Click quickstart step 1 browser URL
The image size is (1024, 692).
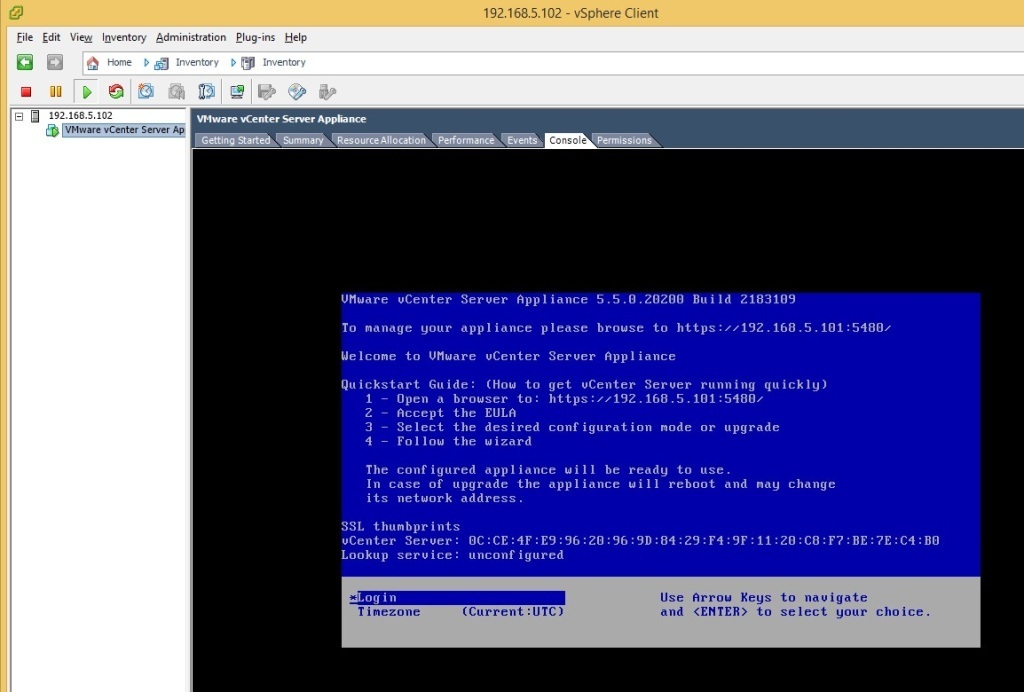(656, 399)
